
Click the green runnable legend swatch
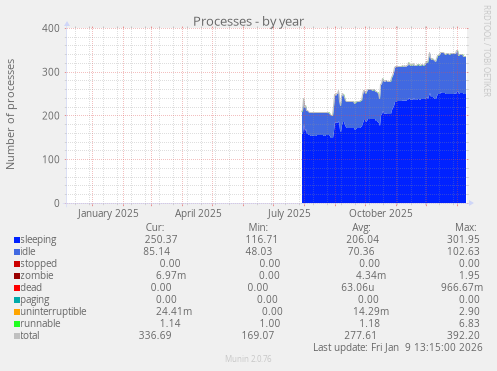[x=17, y=324]
